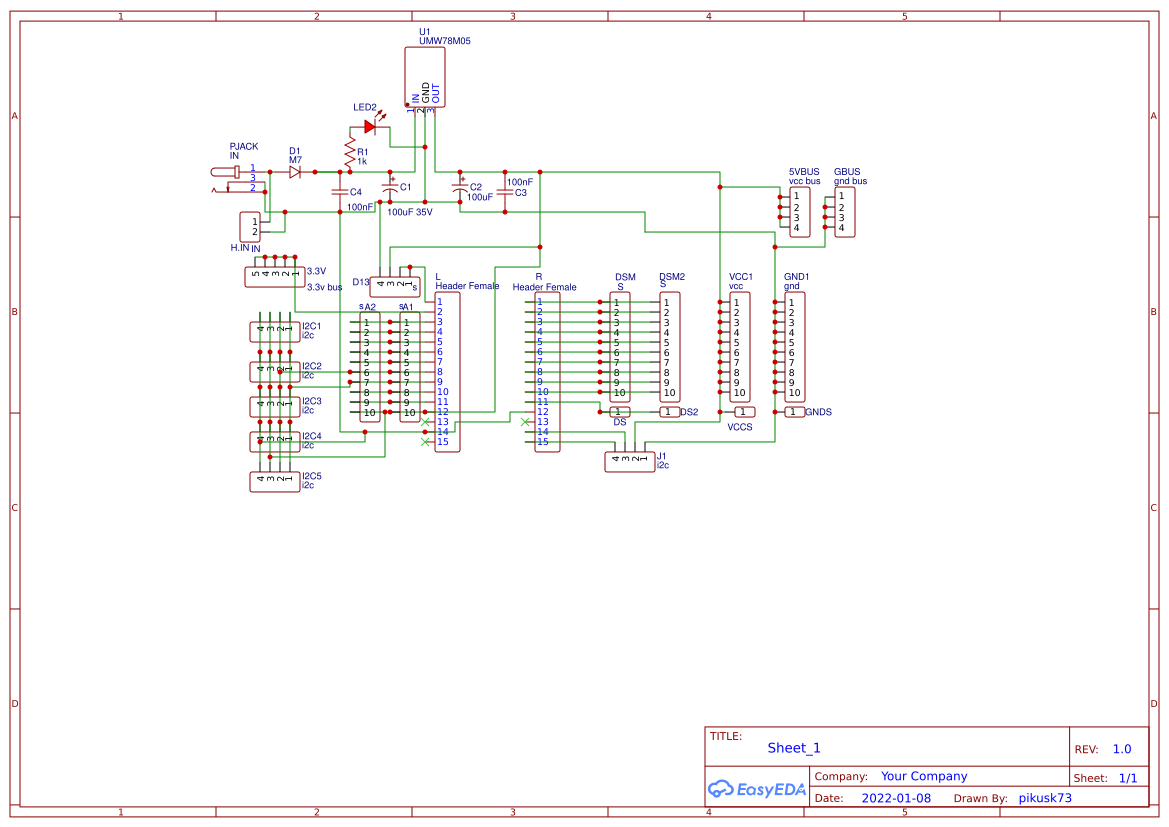This screenshot has width=1169, height=827.
Task: Select the C3 100nF capacitor symbol
Action: point(505,192)
